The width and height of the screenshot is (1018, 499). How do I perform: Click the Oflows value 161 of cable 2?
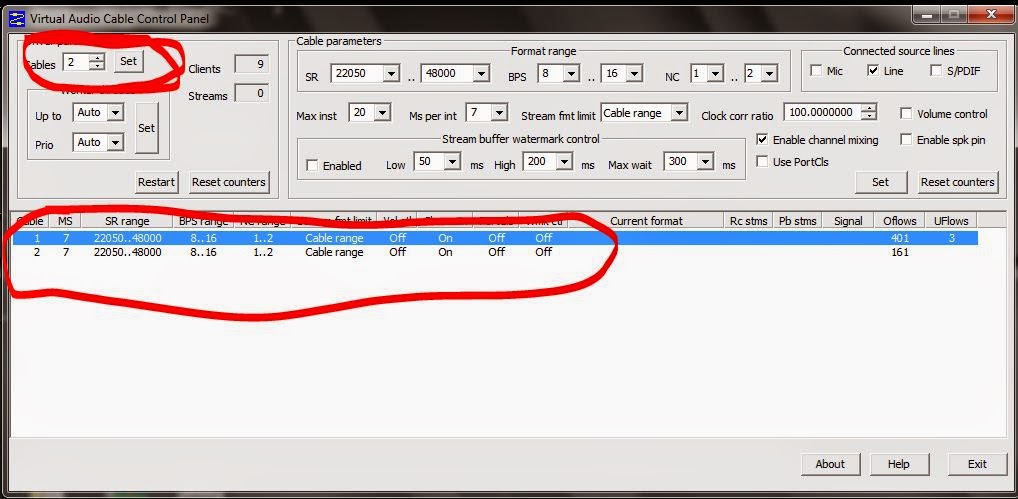(x=900, y=252)
